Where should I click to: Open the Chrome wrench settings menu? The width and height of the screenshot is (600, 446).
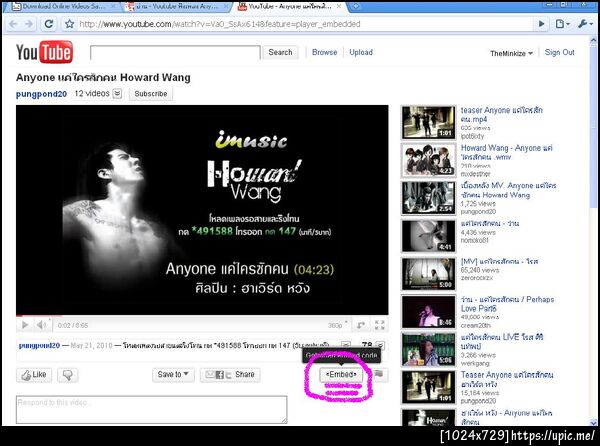click(x=585, y=24)
